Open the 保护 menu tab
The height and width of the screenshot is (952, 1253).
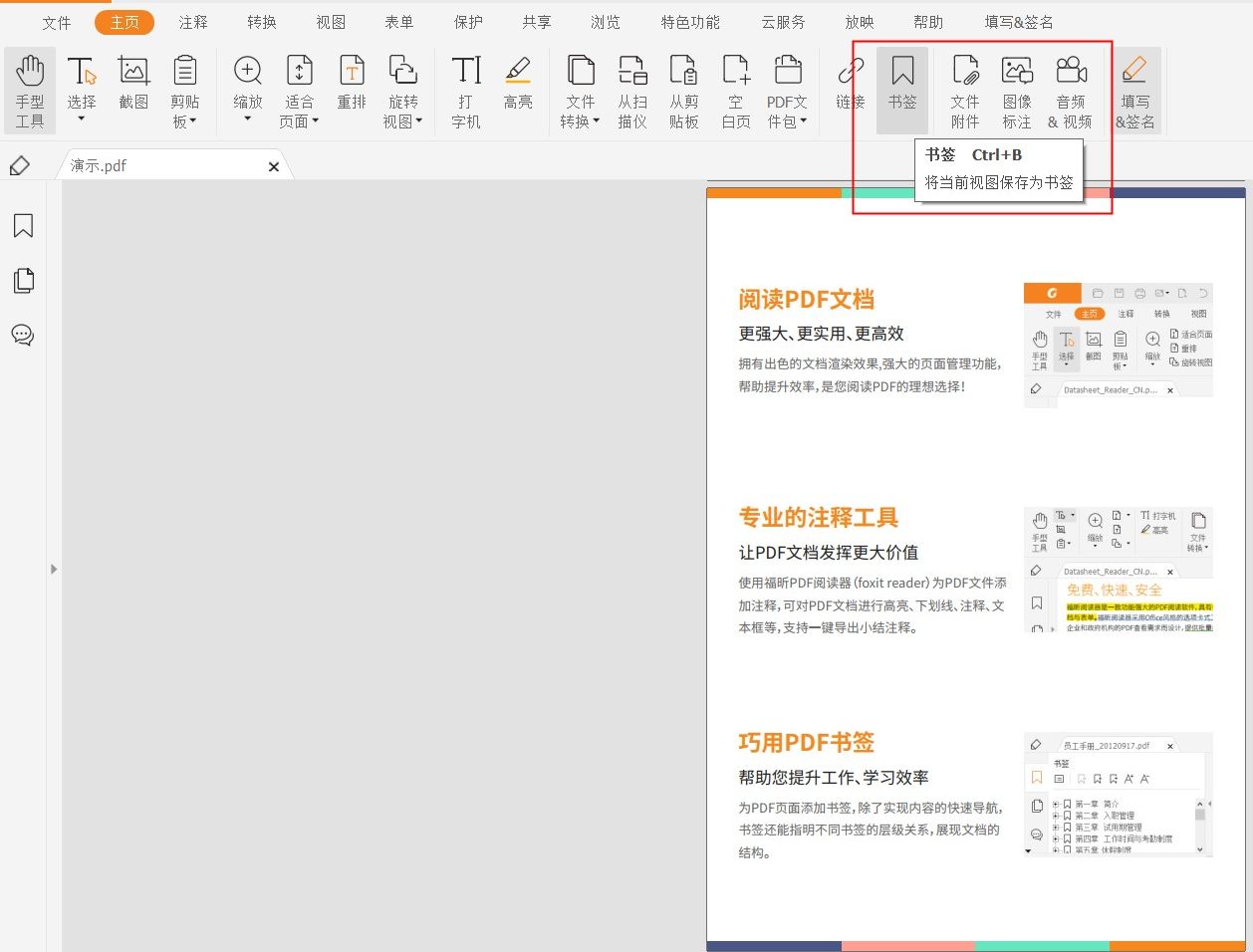[x=467, y=21]
